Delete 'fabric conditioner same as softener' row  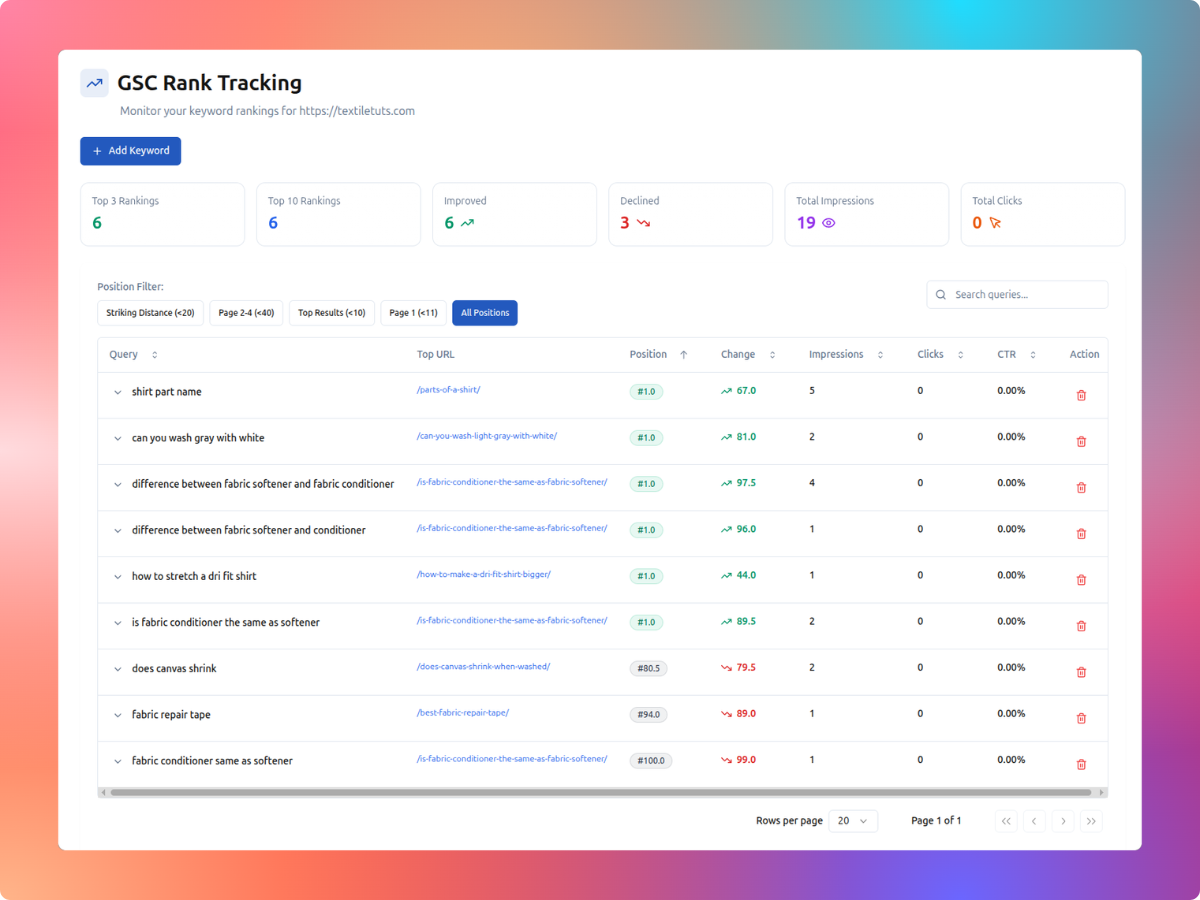[1081, 764]
